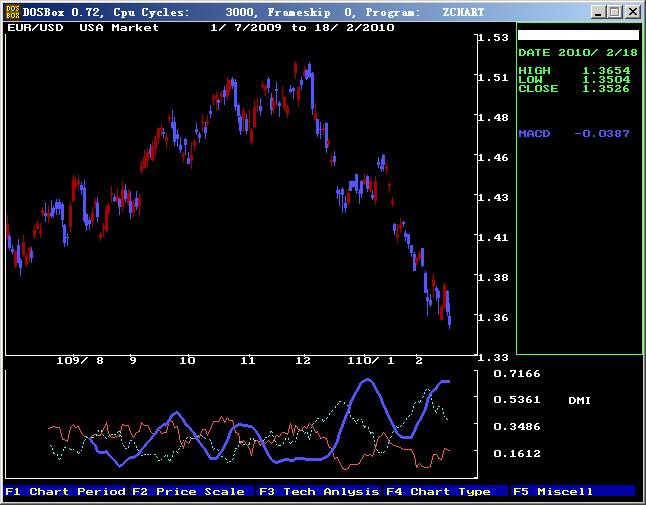Click the 1.43 price axis label
Image resolution: width=646 pixels, height=505 pixels.
point(493,197)
